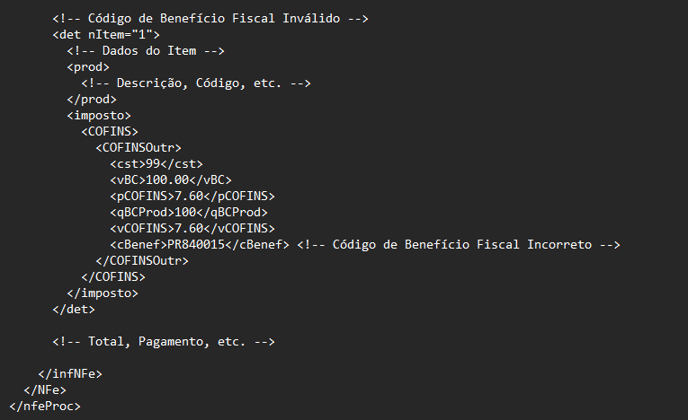Click the closing /COFINSOutr tag
Viewport: 688px width, 420px height.
(142, 261)
